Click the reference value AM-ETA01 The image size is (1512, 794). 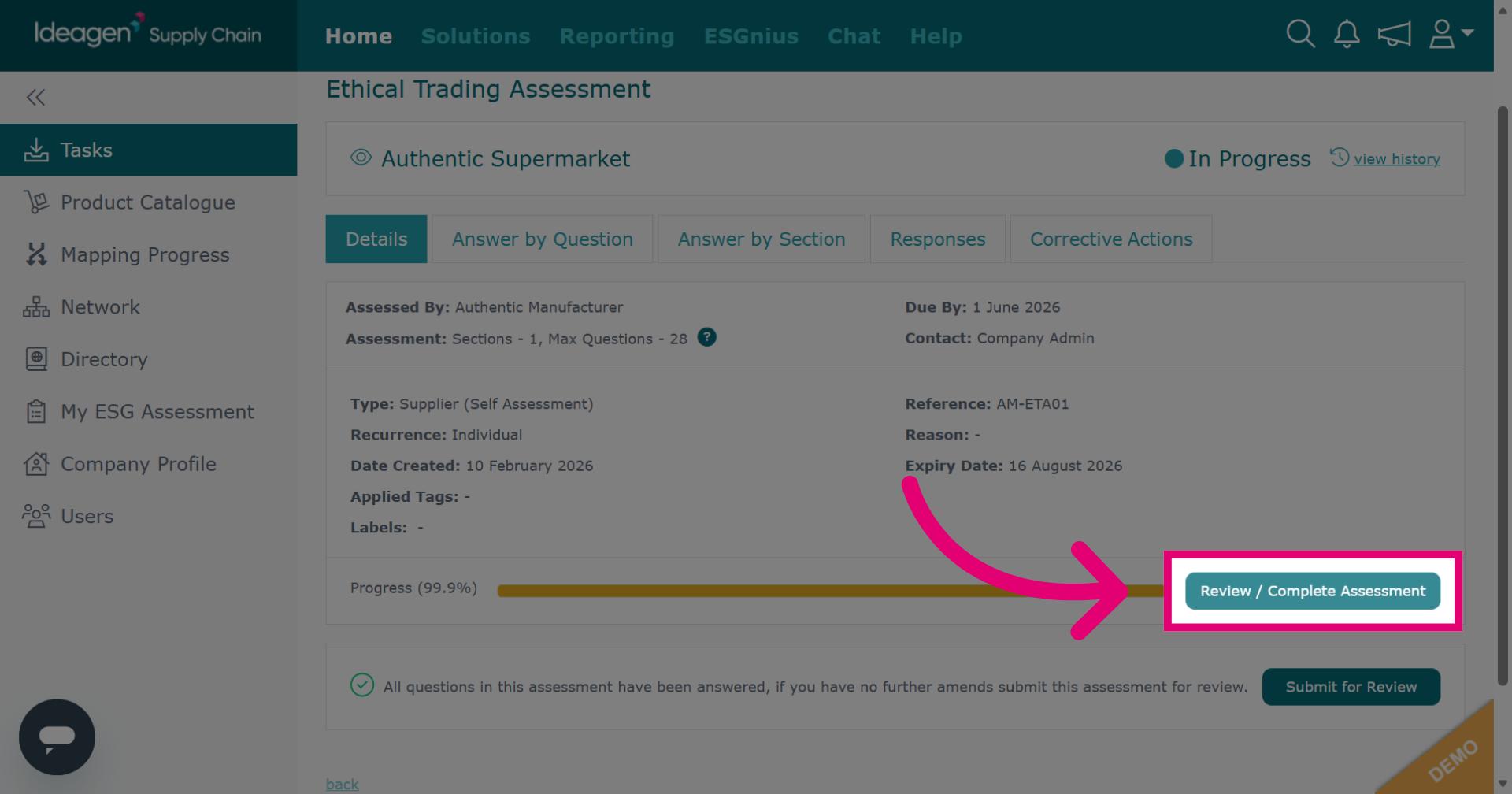pos(1032,404)
